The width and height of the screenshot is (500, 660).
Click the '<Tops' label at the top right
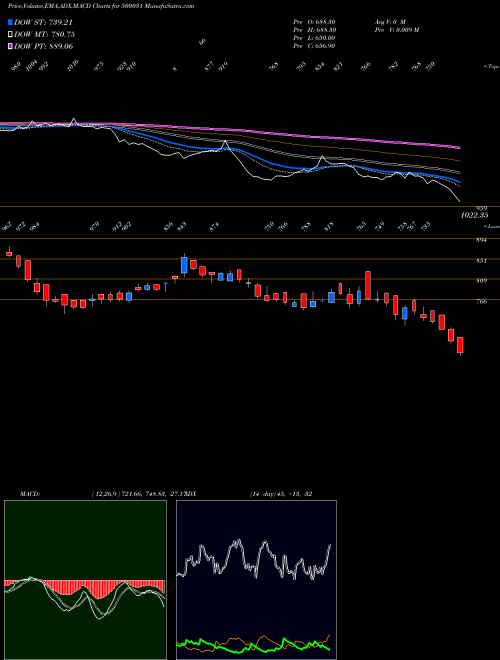click(x=491, y=67)
